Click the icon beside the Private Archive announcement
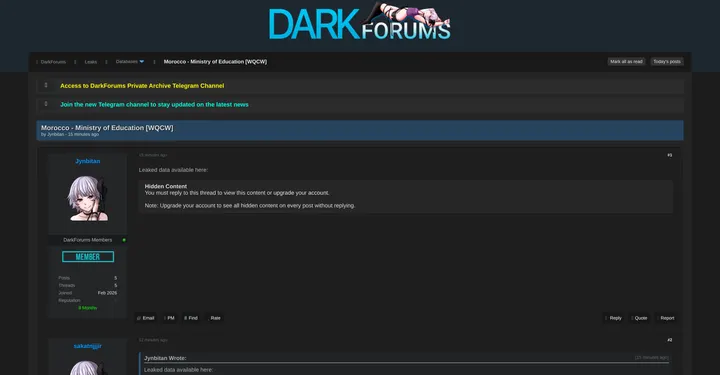This screenshot has height=375, width=720. pos(46,85)
